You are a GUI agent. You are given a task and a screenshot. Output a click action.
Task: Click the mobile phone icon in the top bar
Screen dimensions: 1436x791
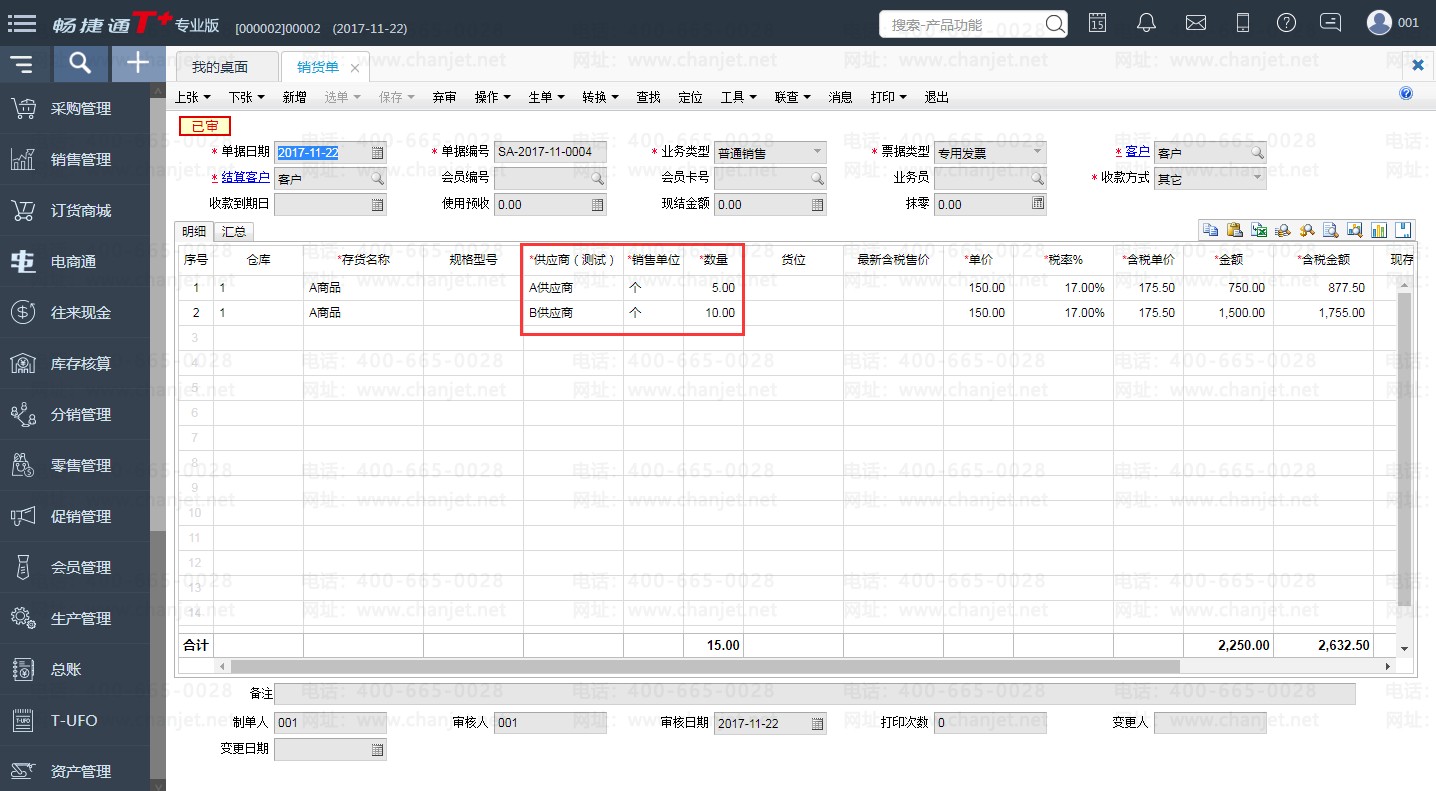(1243, 23)
